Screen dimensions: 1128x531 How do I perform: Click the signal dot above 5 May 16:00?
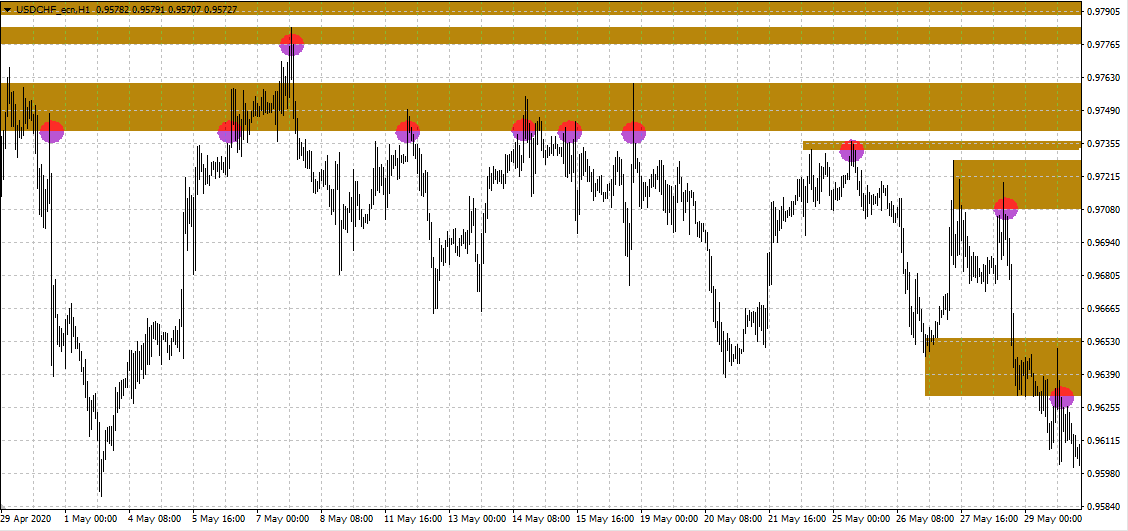pyautogui.click(x=229, y=132)
